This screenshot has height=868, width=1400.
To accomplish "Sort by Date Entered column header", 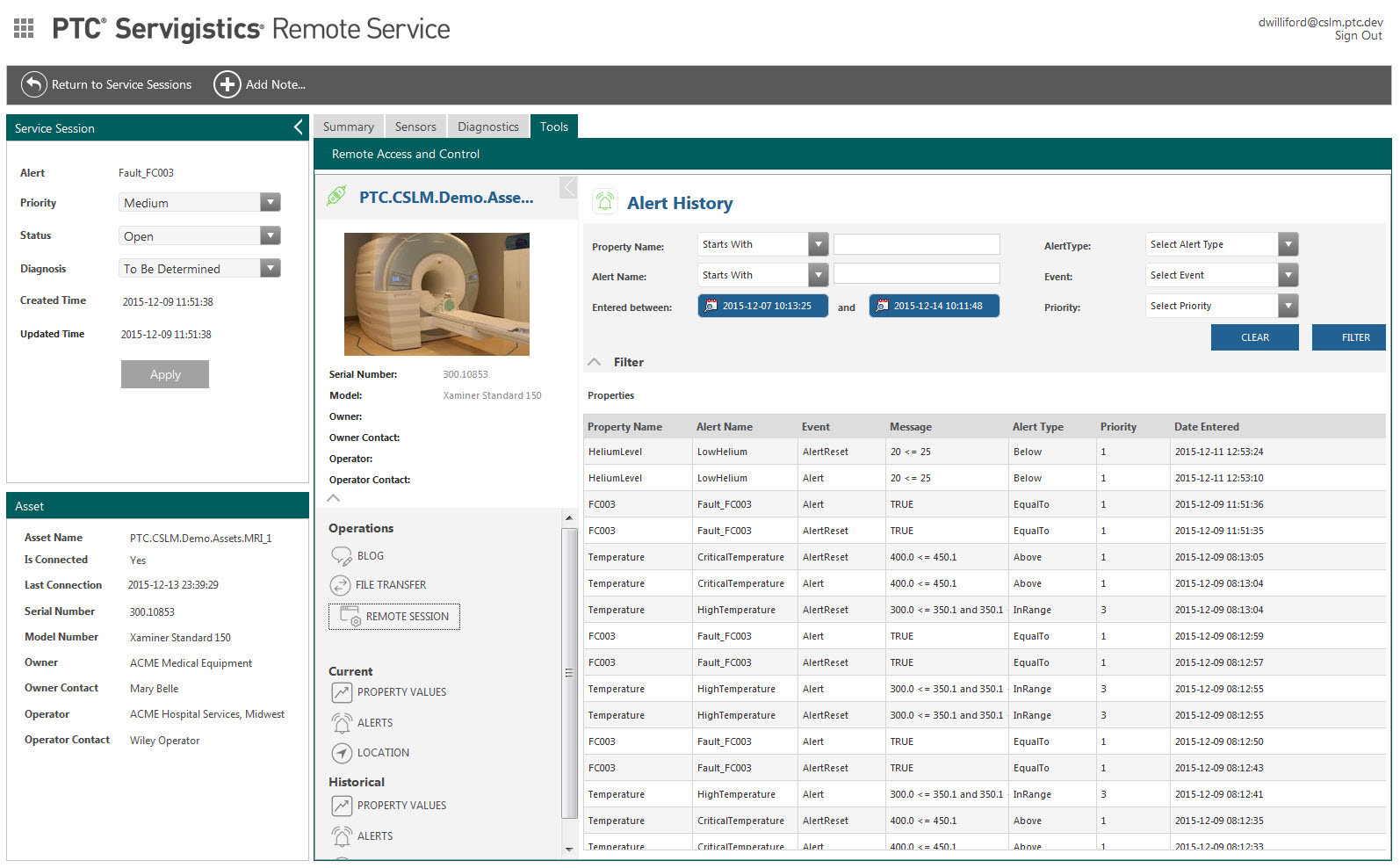I will pos(1207,427).
